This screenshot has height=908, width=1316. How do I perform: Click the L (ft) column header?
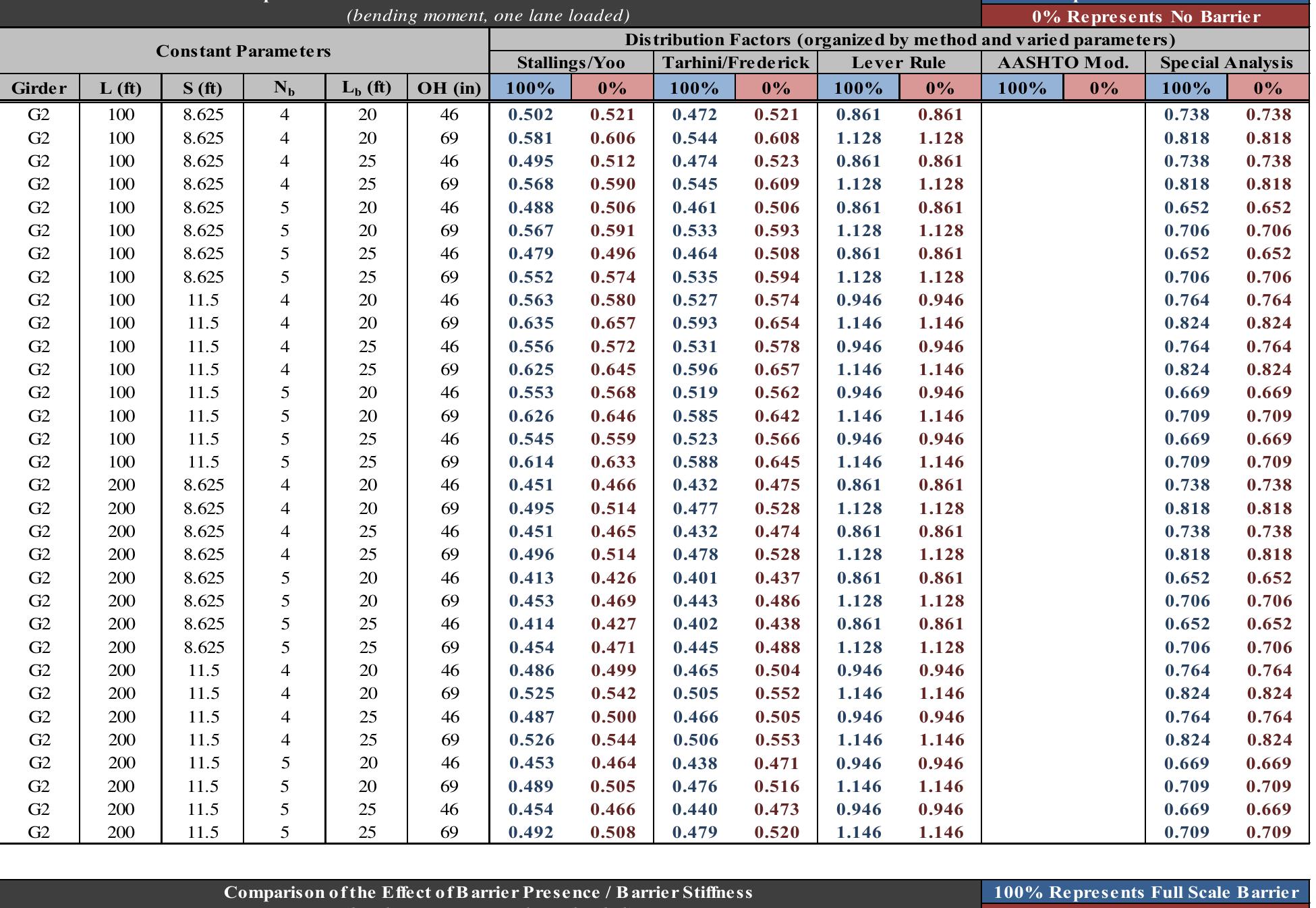[x=121, y=86]
